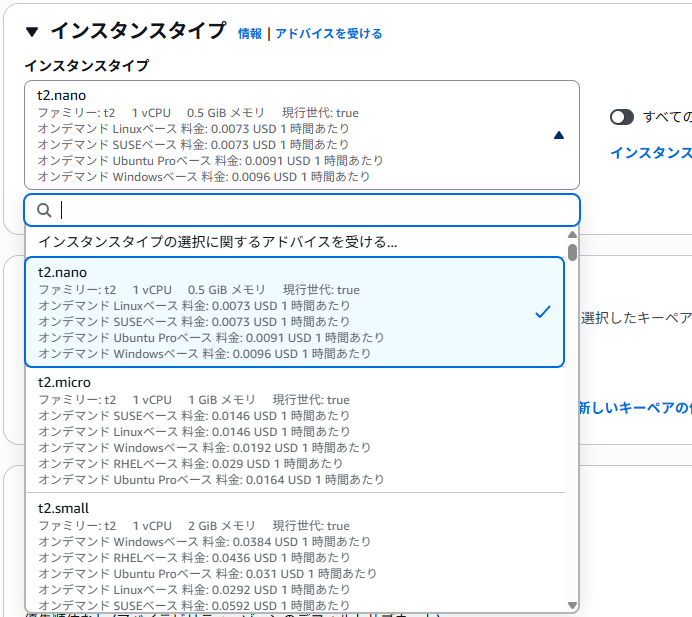Click t2.small Windowsベース 0.0384 USD line
Screen dimensions: 692x617
[x=204, y=542]
